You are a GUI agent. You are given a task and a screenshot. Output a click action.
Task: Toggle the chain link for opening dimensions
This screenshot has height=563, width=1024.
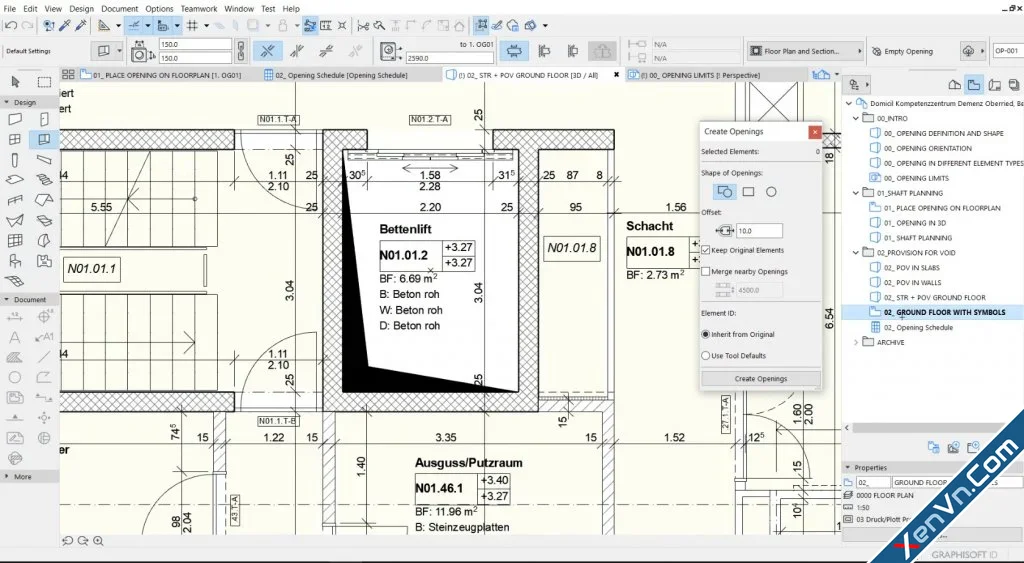[240, 51]
